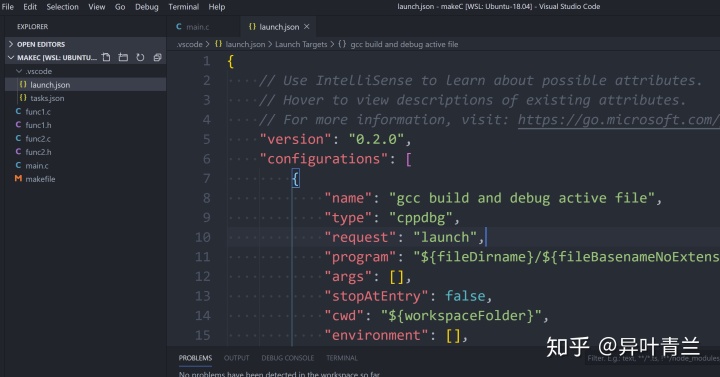
Task: Select launch.json in the explorer tree
Action: [x=86, y=84]
